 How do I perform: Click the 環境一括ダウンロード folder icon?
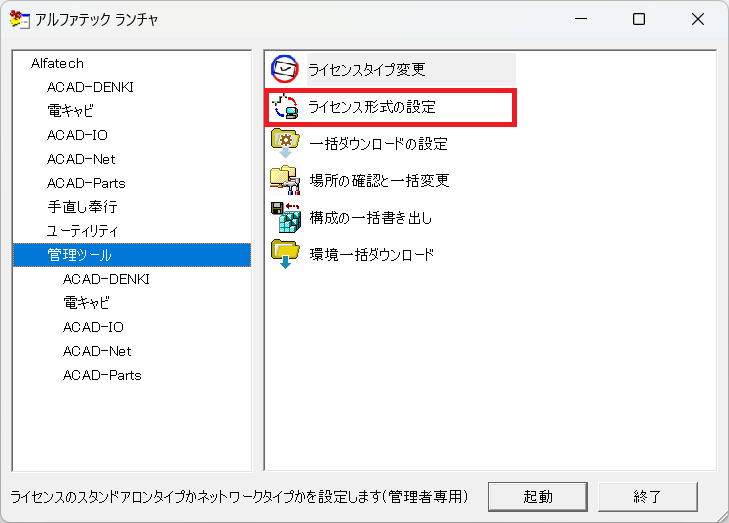pyautogui.click(x=285, y=254)
